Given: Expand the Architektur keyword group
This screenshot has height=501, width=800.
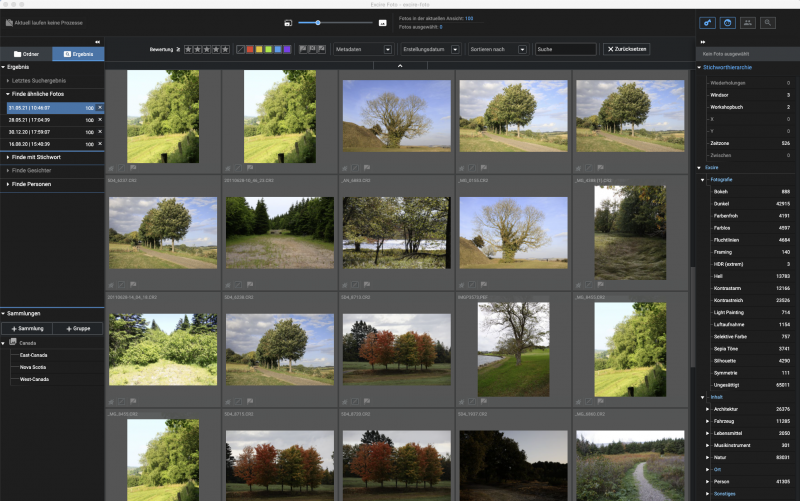Looking at the screenshot, I should (708, 409).
